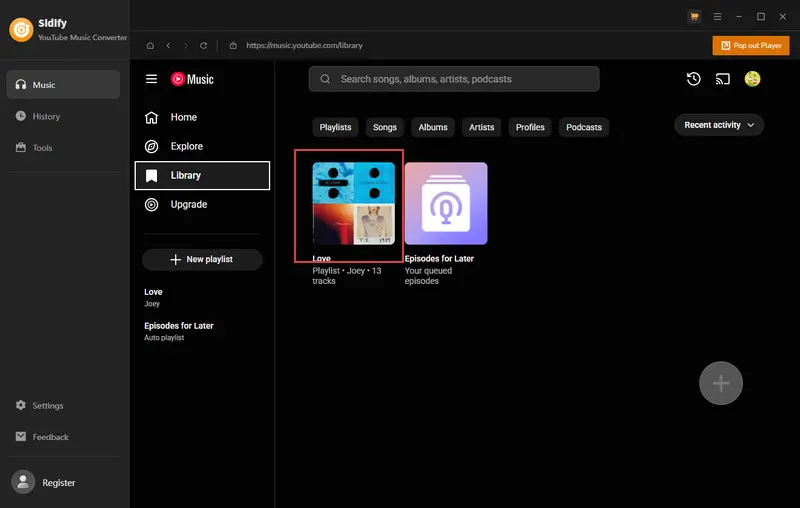Viewport: 800px width, 508px height.
Task: Expand the Recent activity sort dropdown
Action: click(x=719, y=125)
